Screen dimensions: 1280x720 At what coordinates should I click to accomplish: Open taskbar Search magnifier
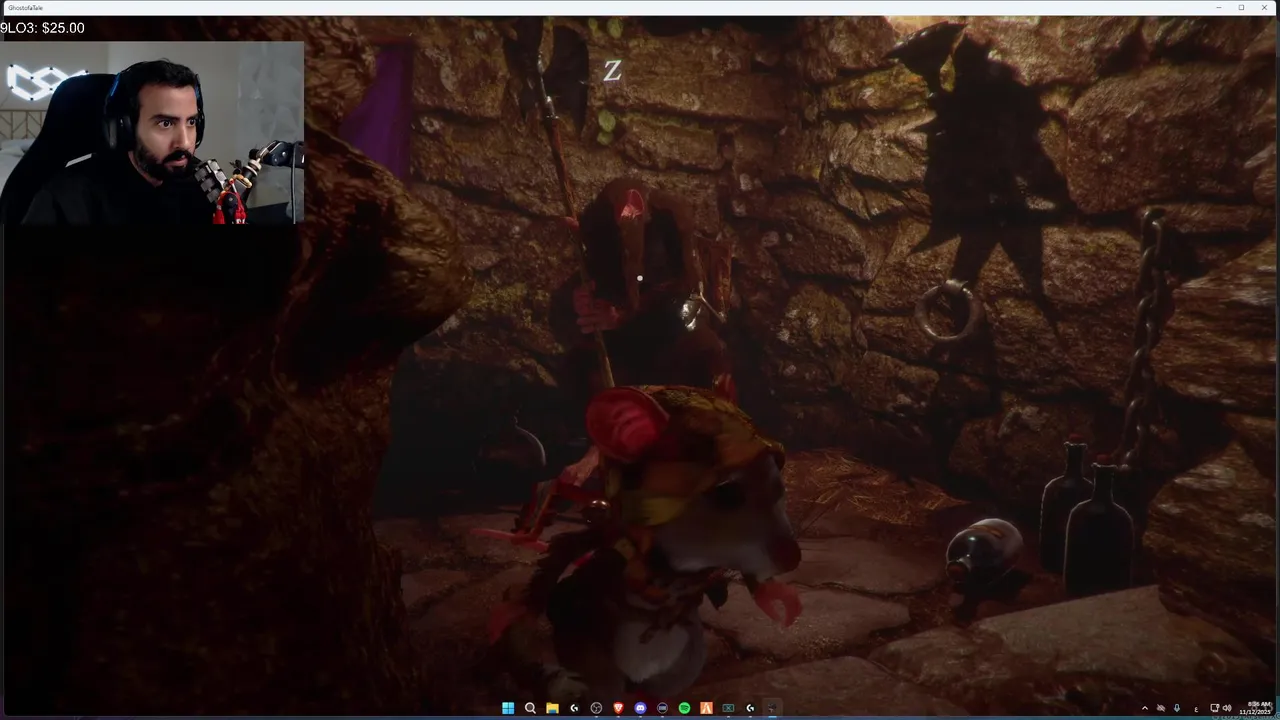tap(530, 708)
